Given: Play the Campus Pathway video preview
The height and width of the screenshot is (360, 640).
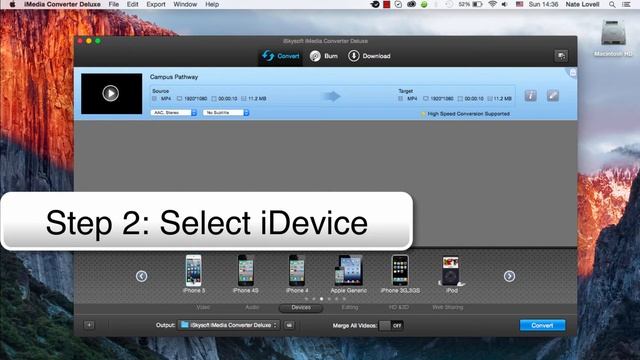Looking at the screenshot, I should (111, 93).
